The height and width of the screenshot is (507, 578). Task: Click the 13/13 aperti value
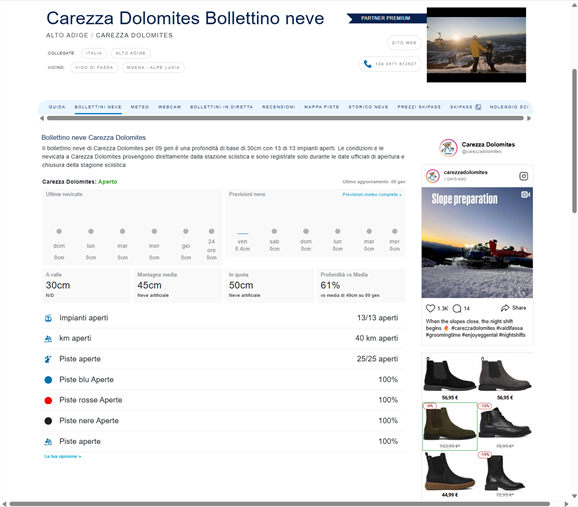[x=377, y=318]
